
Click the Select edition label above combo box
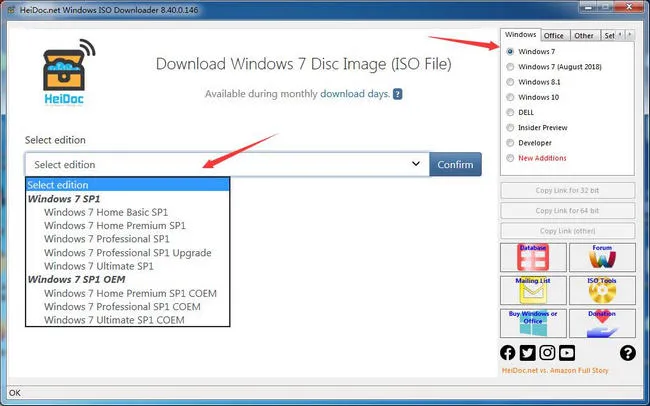[55, 140]
